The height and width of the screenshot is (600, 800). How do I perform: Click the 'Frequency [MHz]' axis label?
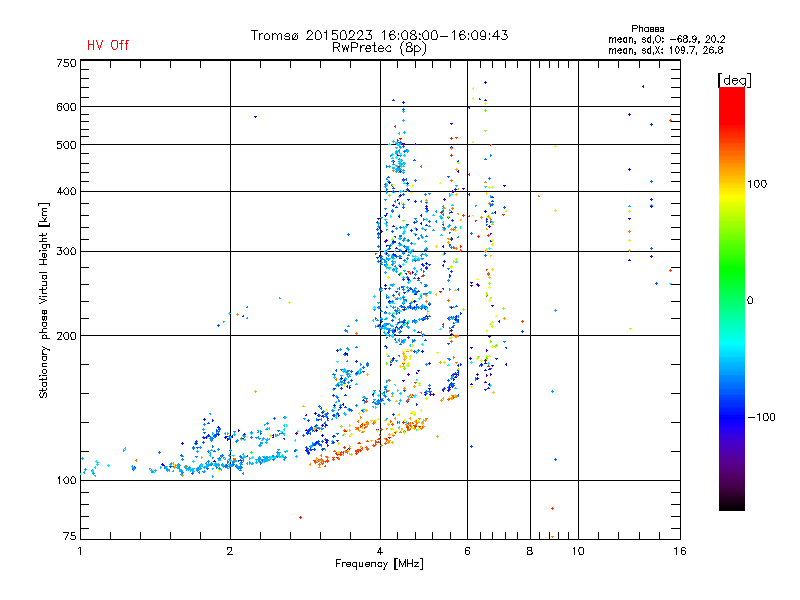(x=379, y=564)
